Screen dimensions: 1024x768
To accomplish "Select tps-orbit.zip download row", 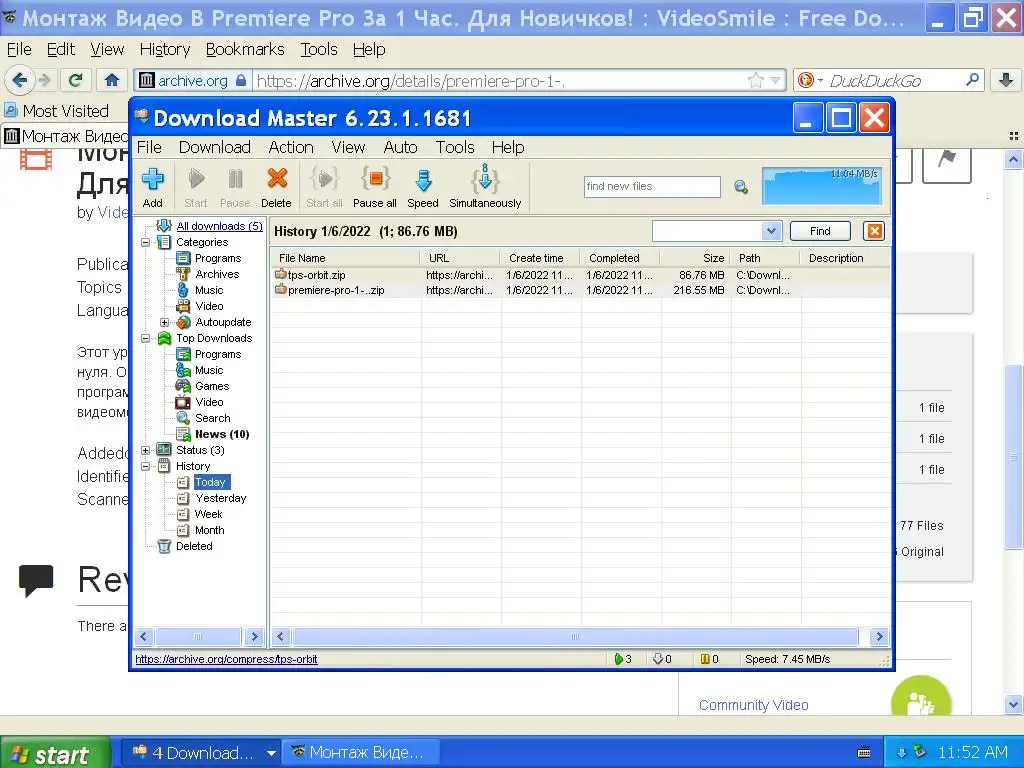I will 580,275.
